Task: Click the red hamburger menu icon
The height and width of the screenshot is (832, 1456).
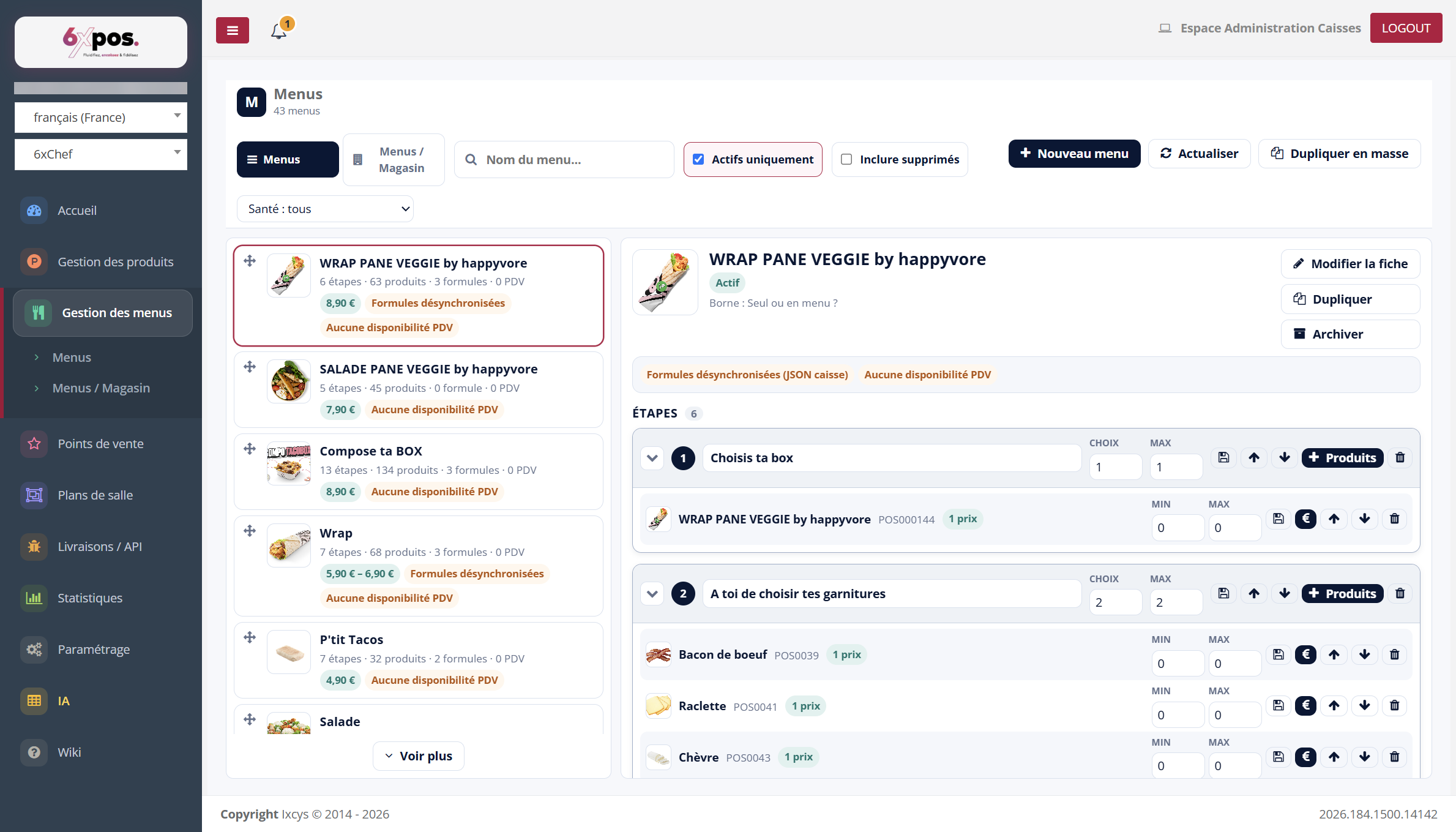Action: pyautogui.click(x=233, y=30)
